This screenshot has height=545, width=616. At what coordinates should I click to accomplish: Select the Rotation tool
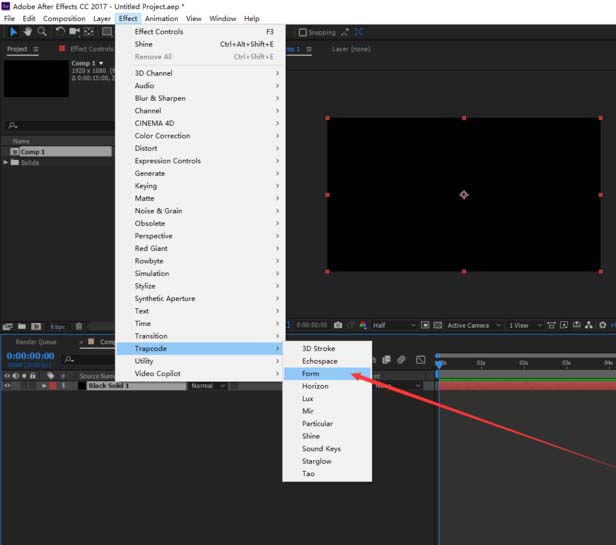tap(60, 32)
